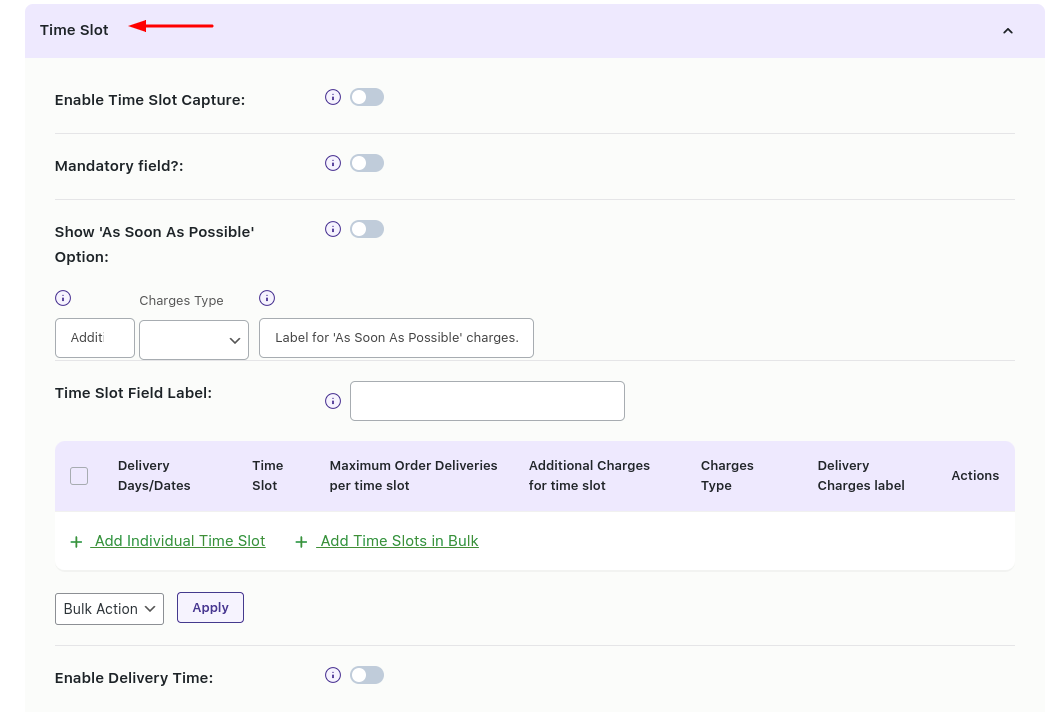
Task: Toggle the Enable Delivery Time switch
Action: pyautogui.click(x=367, y=675)
